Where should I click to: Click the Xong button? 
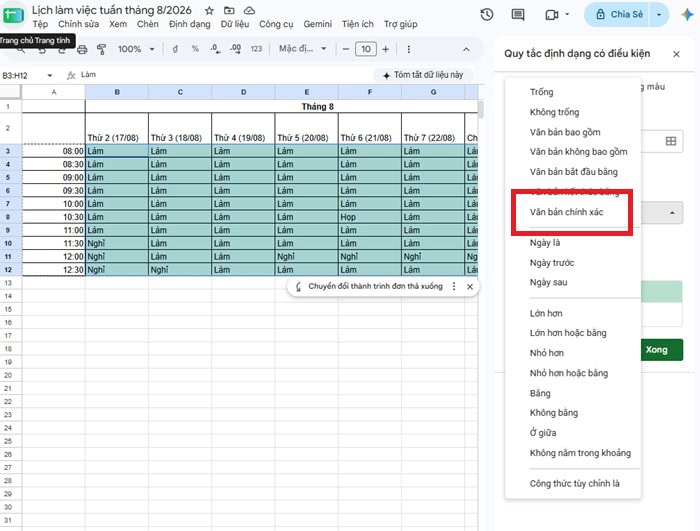point(661,350)
